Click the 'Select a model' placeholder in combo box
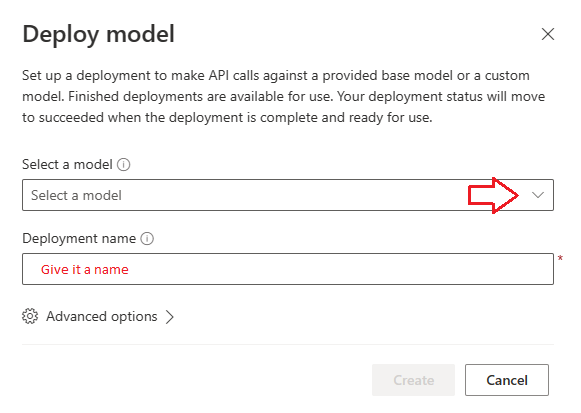 coord(76,195)
